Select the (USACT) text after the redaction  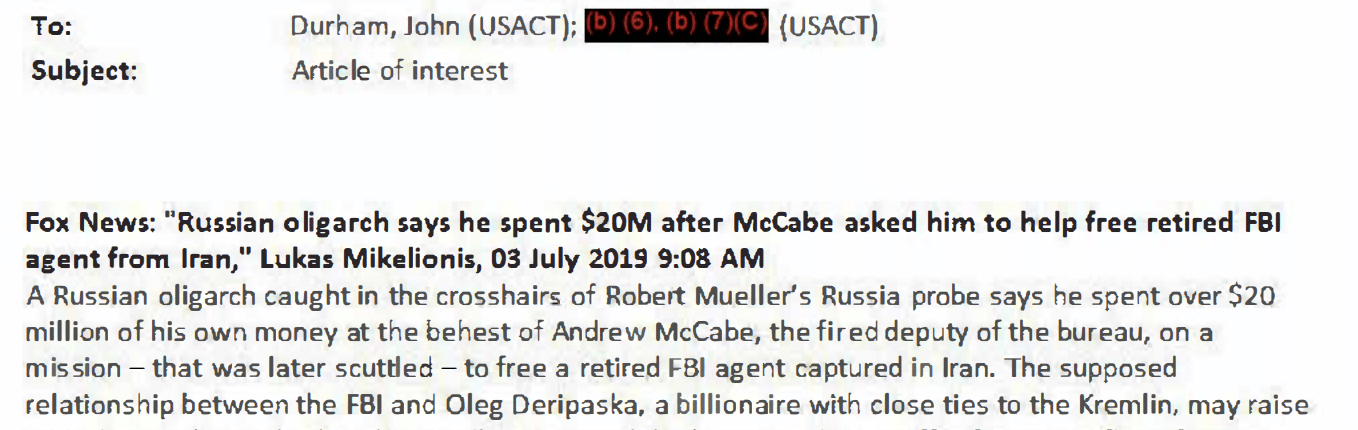tap(828, 28)
